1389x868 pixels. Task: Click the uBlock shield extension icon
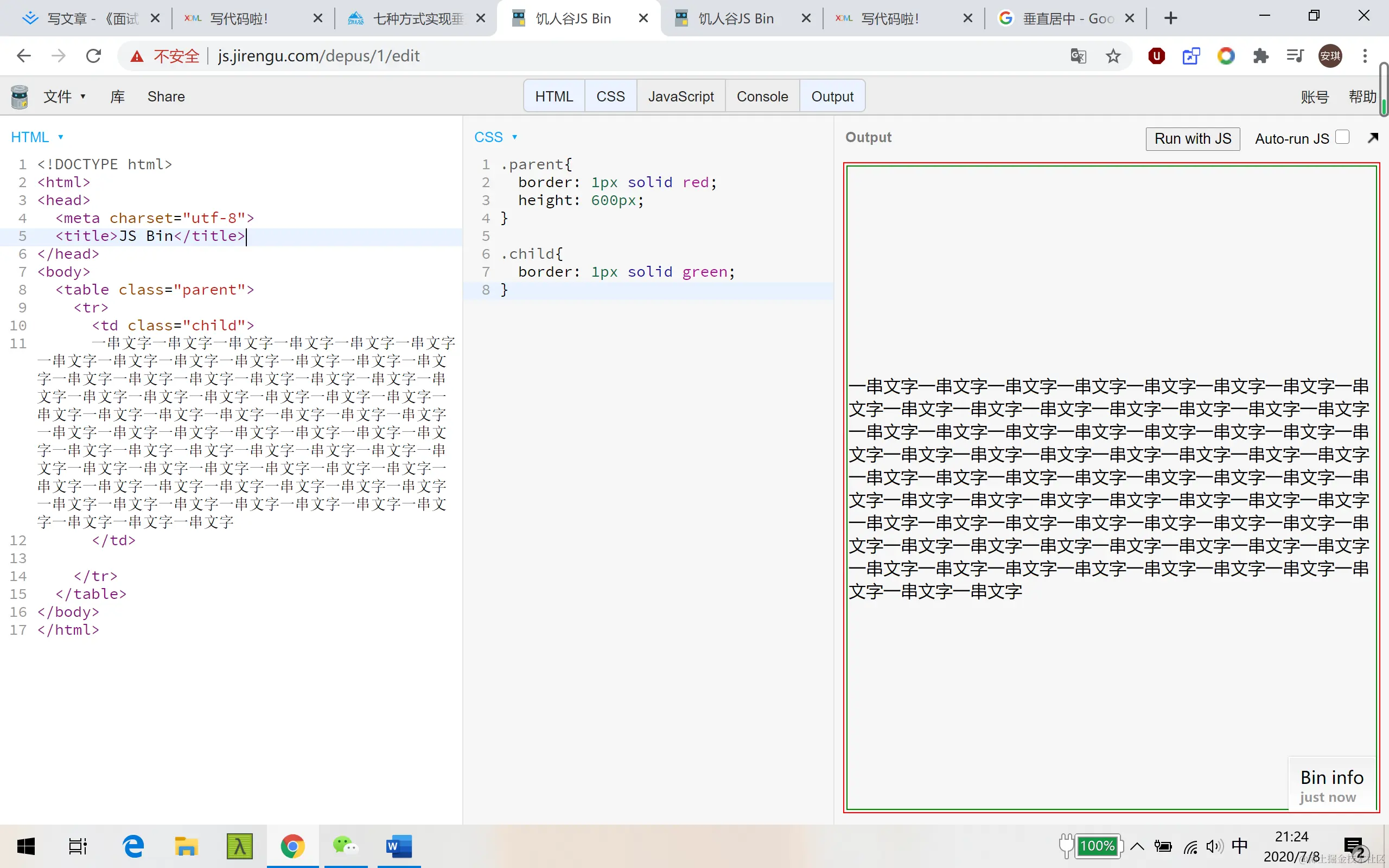tap(1156, 56)
